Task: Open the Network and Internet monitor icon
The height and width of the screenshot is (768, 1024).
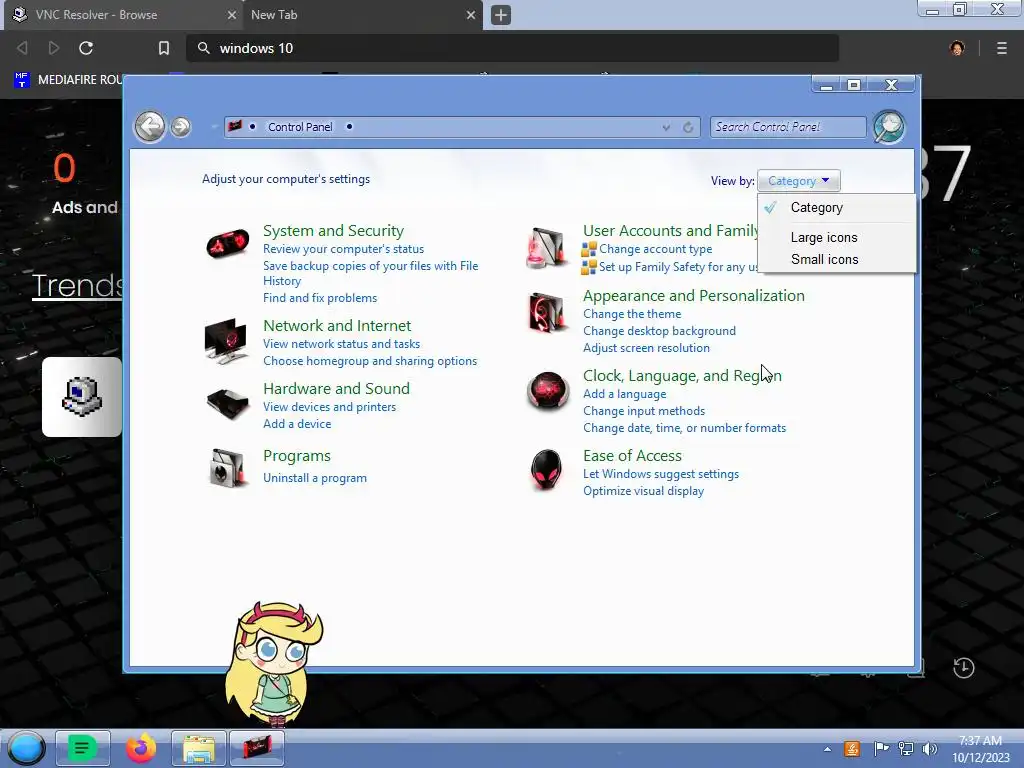Action: tap(226, 340)
